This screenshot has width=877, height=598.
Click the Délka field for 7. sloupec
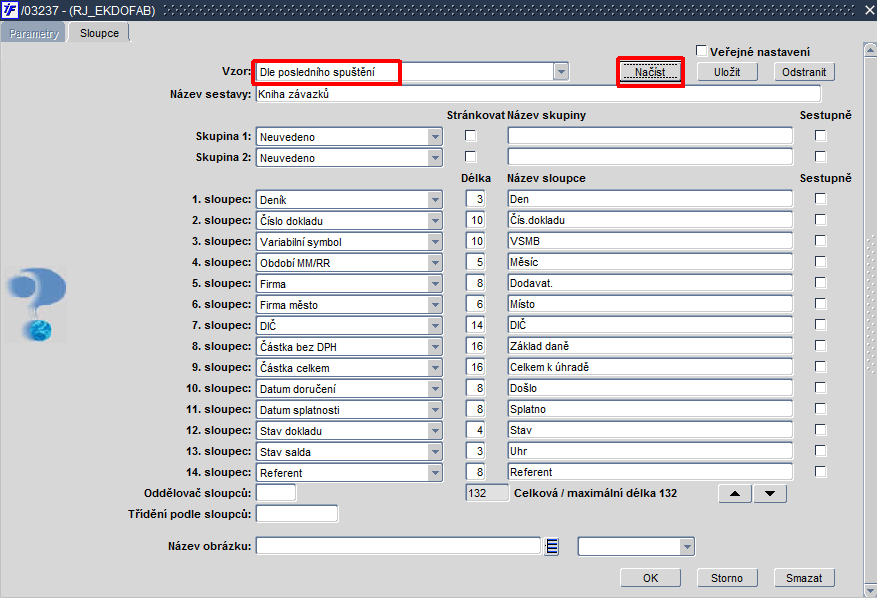coord(475,325)
